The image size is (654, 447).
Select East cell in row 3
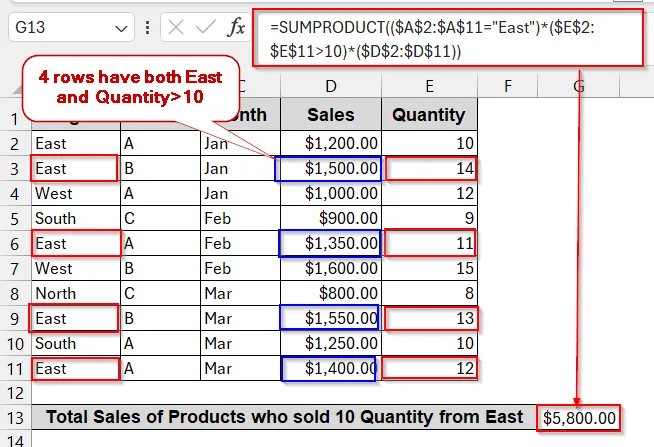pos(75,168)
